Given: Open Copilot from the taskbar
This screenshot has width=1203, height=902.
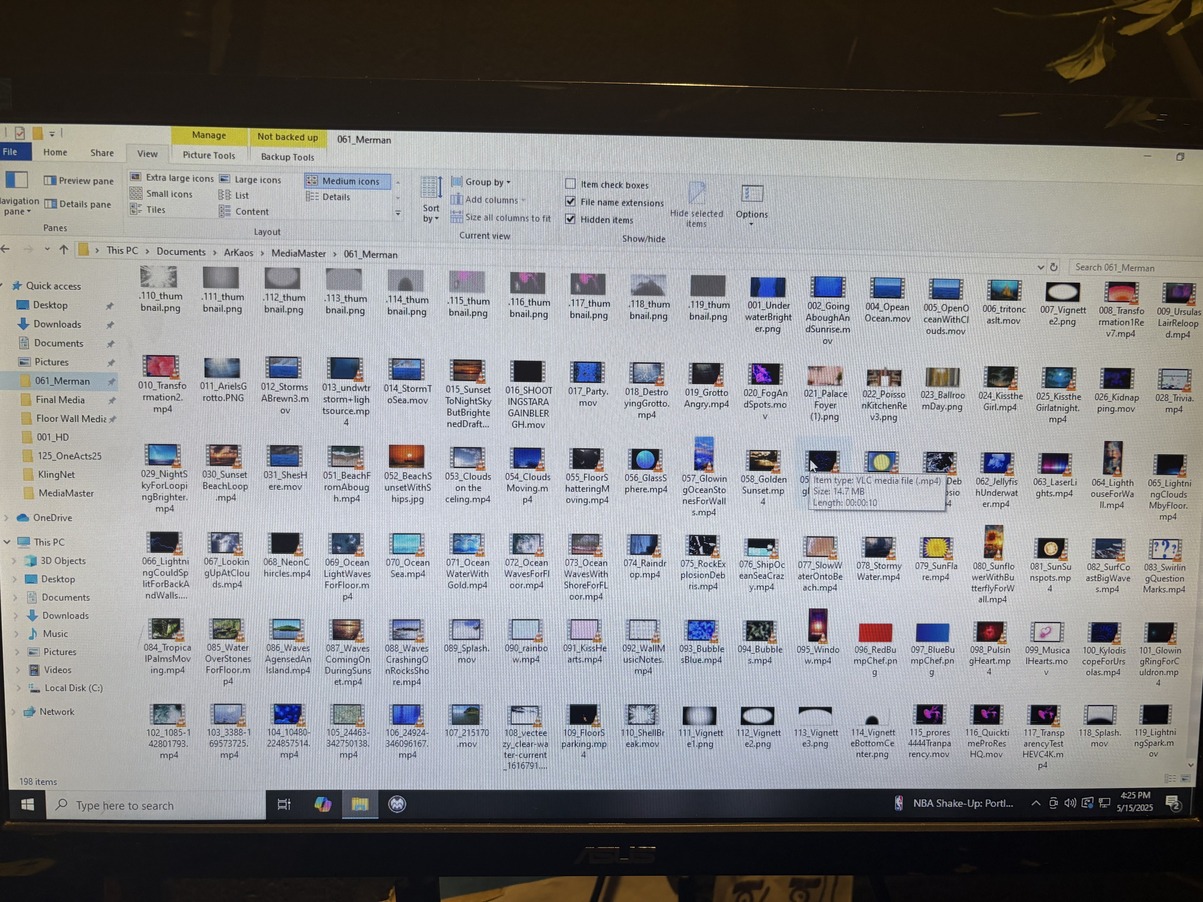Looking at the screenshot, I should coord(322,804).
